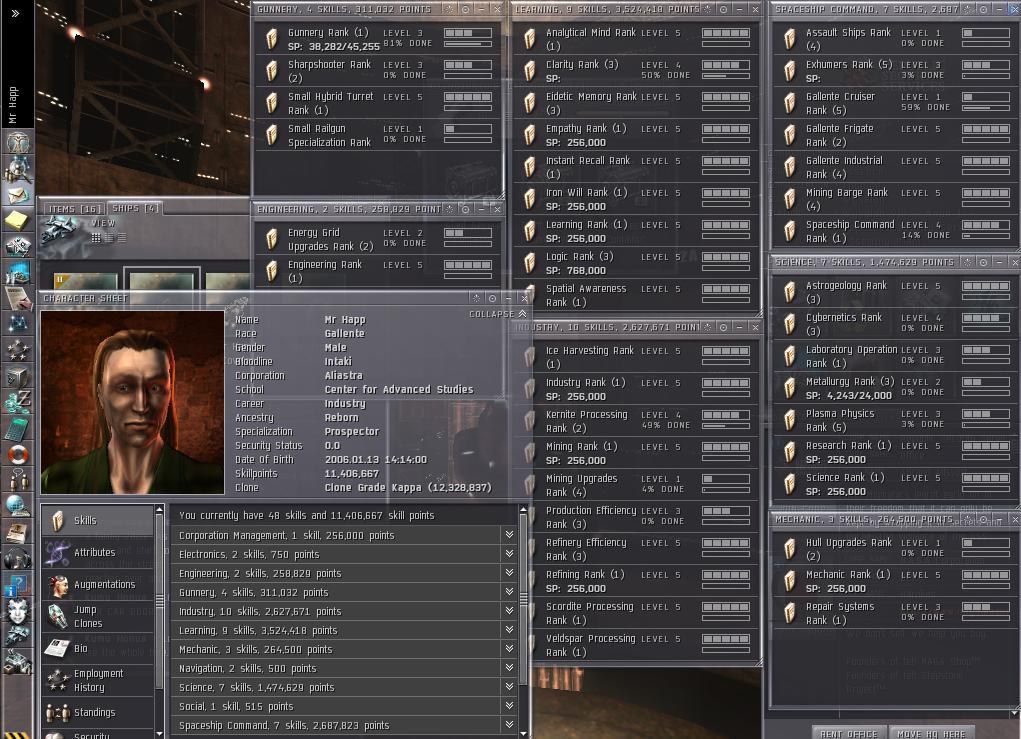Image resolution: width=1021 pixels, height=739 pixels.
Task: Open the Assets cube icon
Action: 18,376
